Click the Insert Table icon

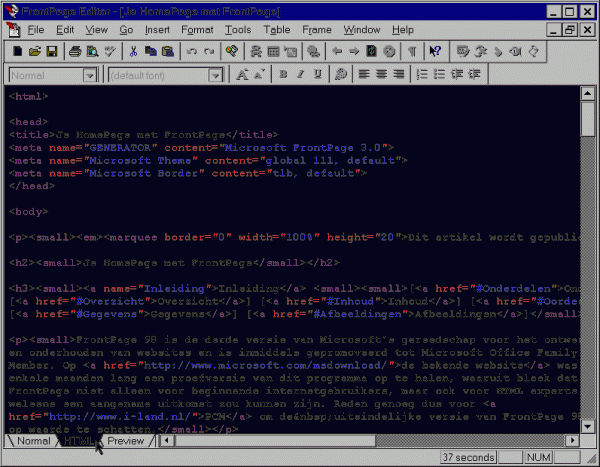pyautogui.click(x=273, y=51)
